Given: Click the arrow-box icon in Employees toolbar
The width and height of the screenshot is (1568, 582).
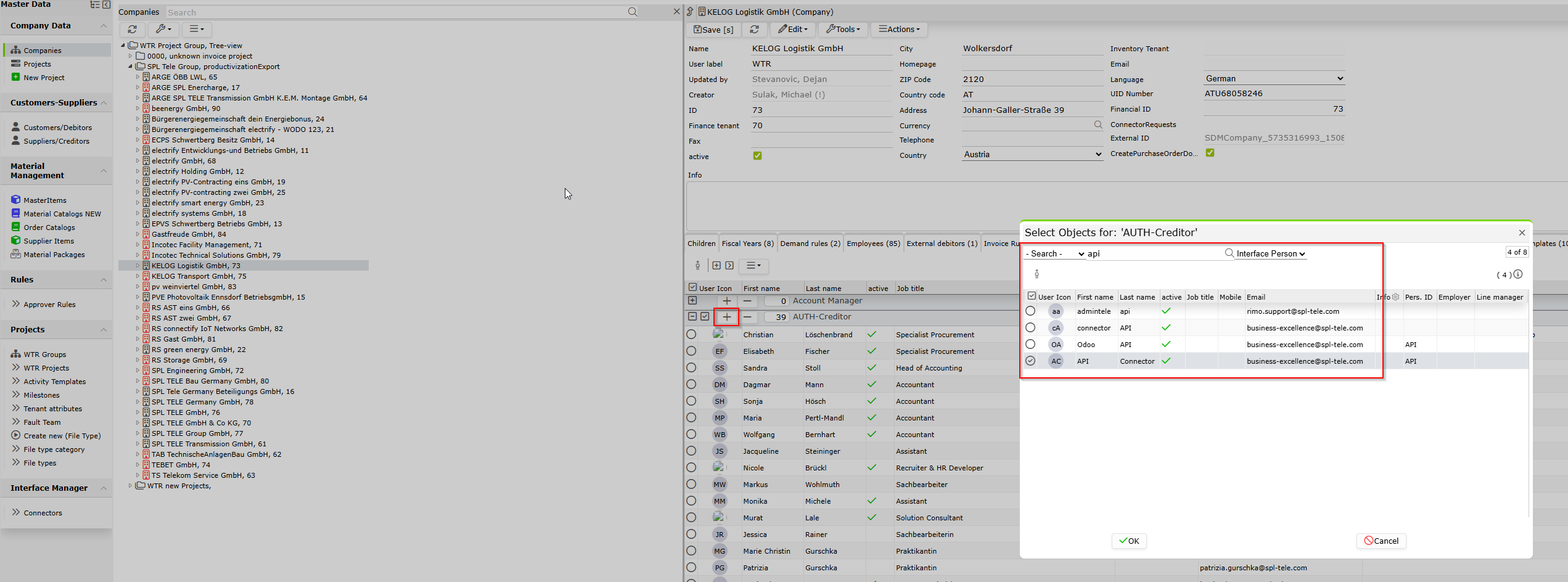Looking at the screenshot, I should coord(729,266).
